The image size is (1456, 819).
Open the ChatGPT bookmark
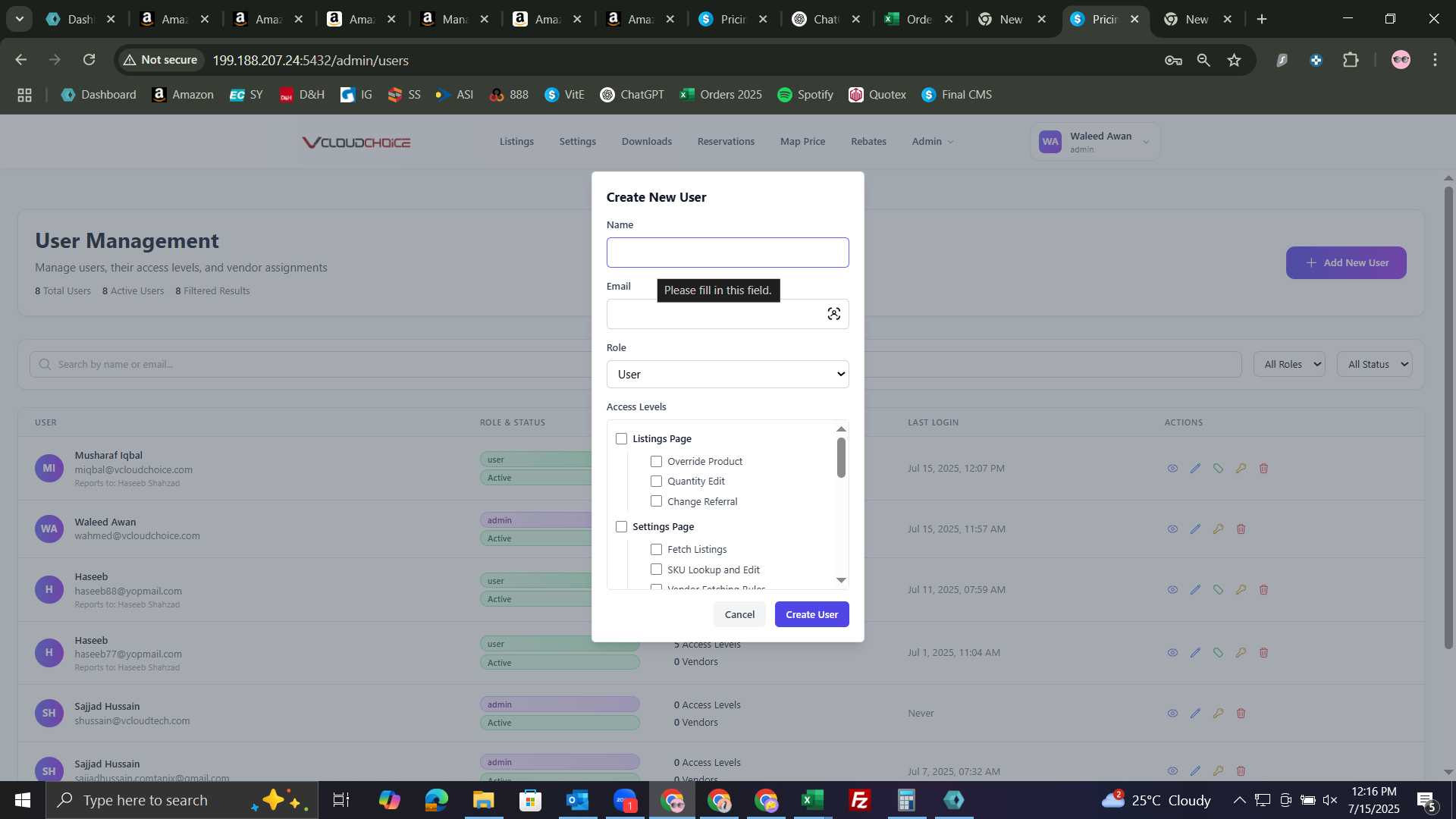[x=632, y=95]
